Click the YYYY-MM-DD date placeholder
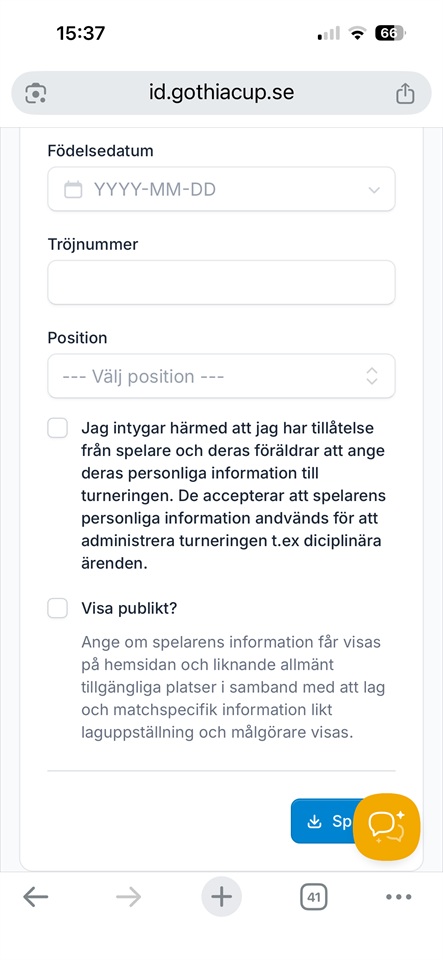Viewport: 443px width, 960px height. tap(155, 190)
